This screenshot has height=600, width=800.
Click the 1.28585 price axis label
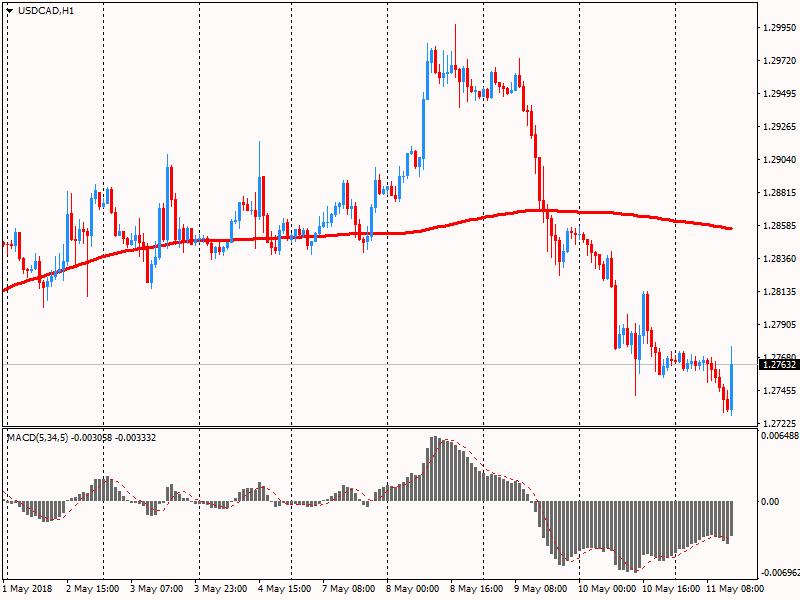pos(779,226)
